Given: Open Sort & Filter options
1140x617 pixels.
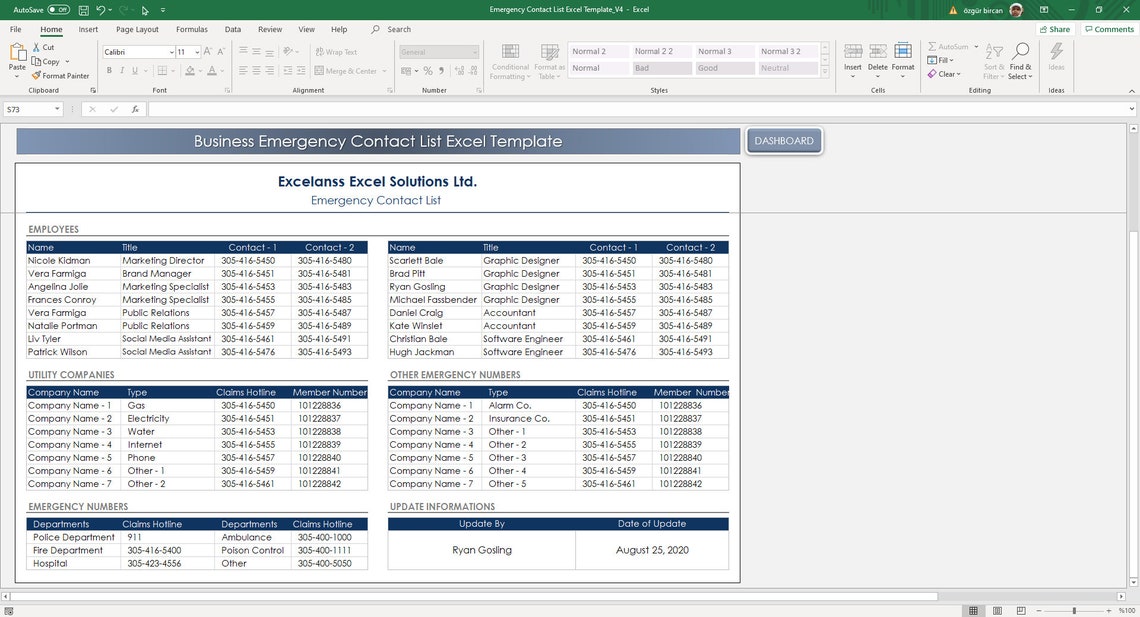Looking at the screenshot, I should click(991, 57).
